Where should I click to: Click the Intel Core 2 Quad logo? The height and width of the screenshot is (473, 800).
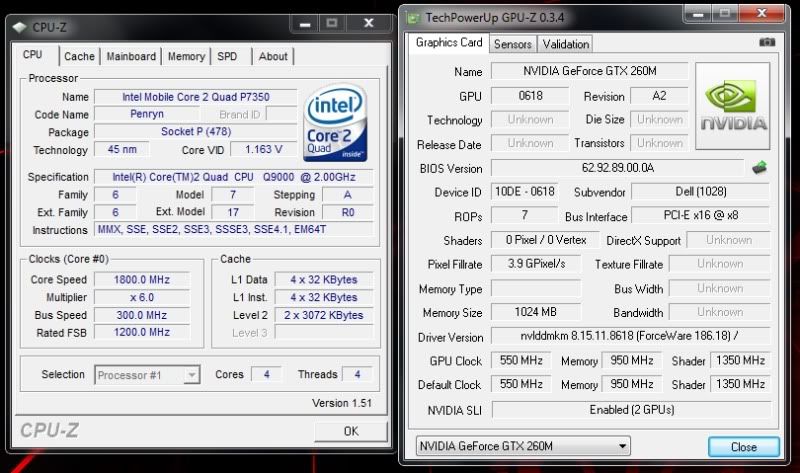(x=335, y=123)
